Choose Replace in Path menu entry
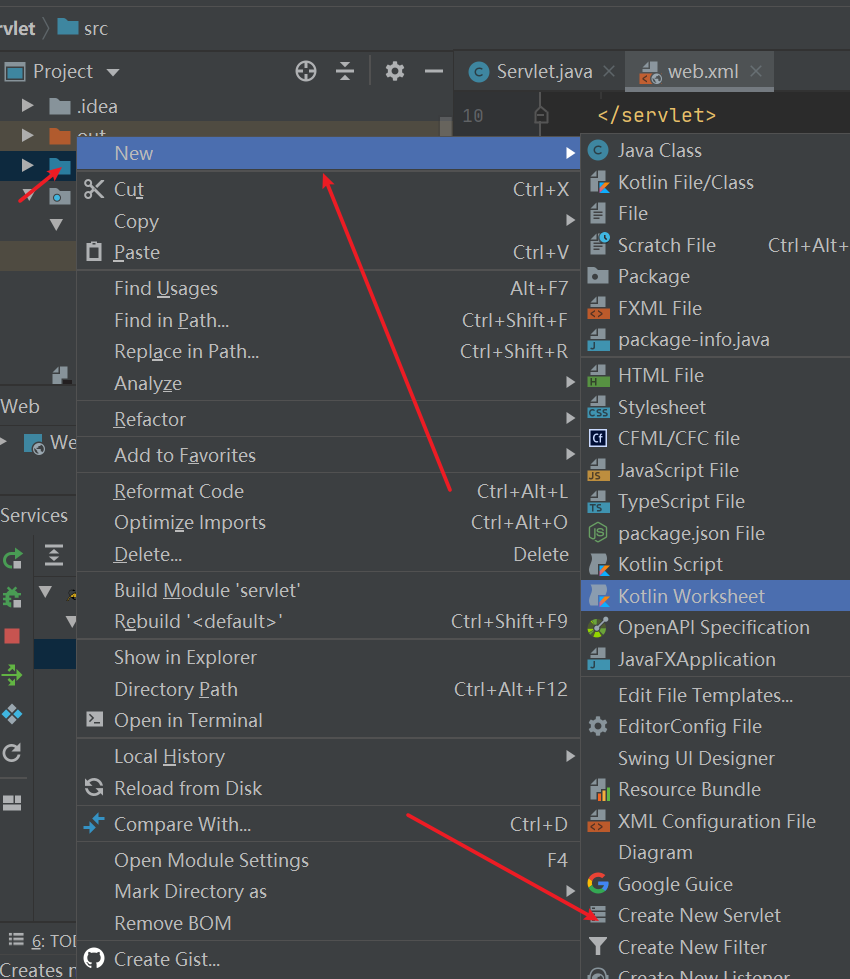850x979 pixels. (329, 352)
